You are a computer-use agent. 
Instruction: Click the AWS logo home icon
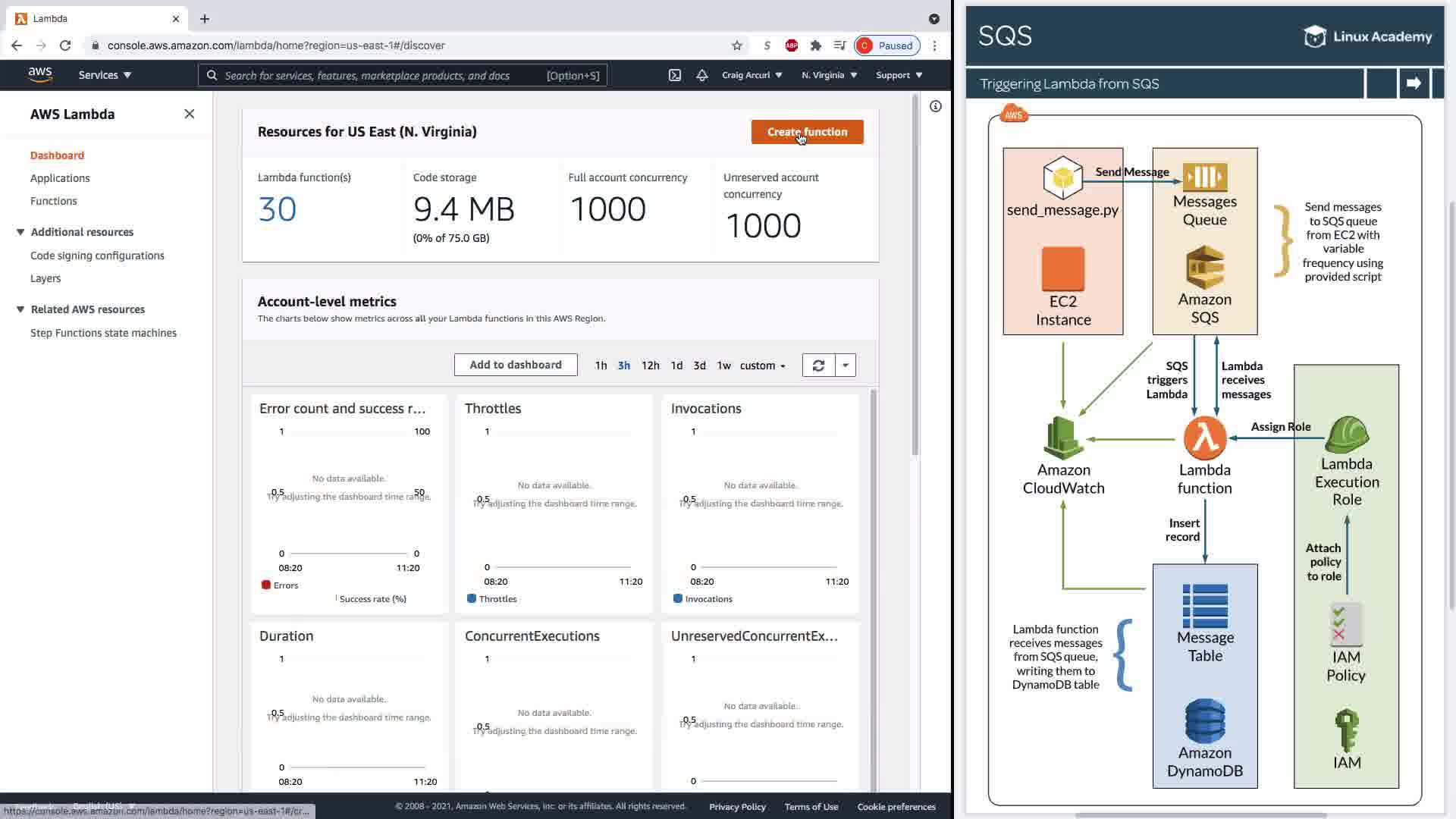pyautogui.click(x=40, y=74)
